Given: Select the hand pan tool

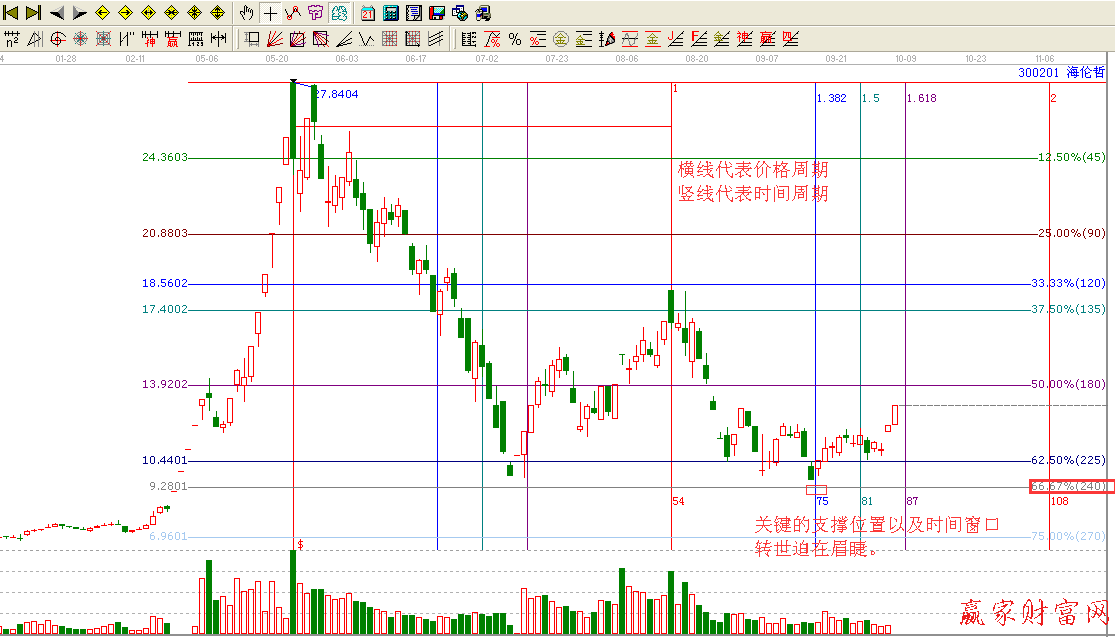Looking at the screenshot, I should click(x=248, y=13).
